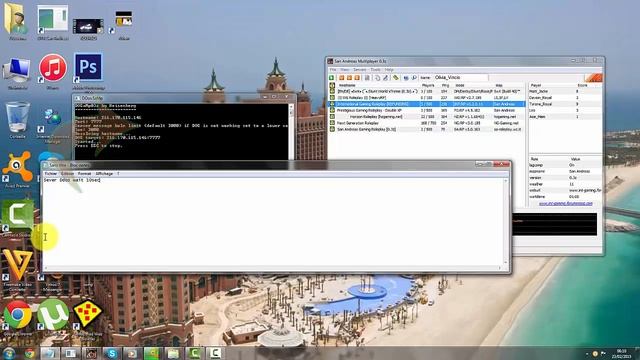Select Stunt World Xtreme server row
This screenshot has width=640, height=360.
(x=427, y=91)
